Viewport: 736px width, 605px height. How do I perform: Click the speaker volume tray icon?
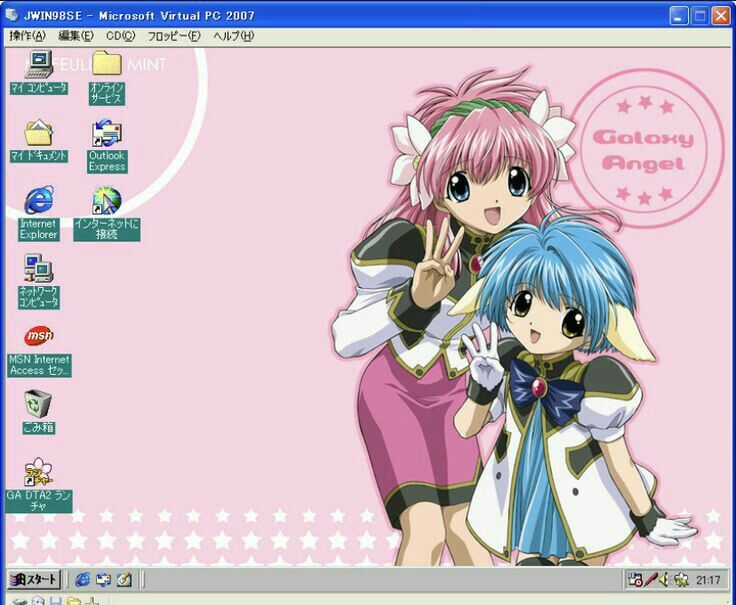pos(663,579)
